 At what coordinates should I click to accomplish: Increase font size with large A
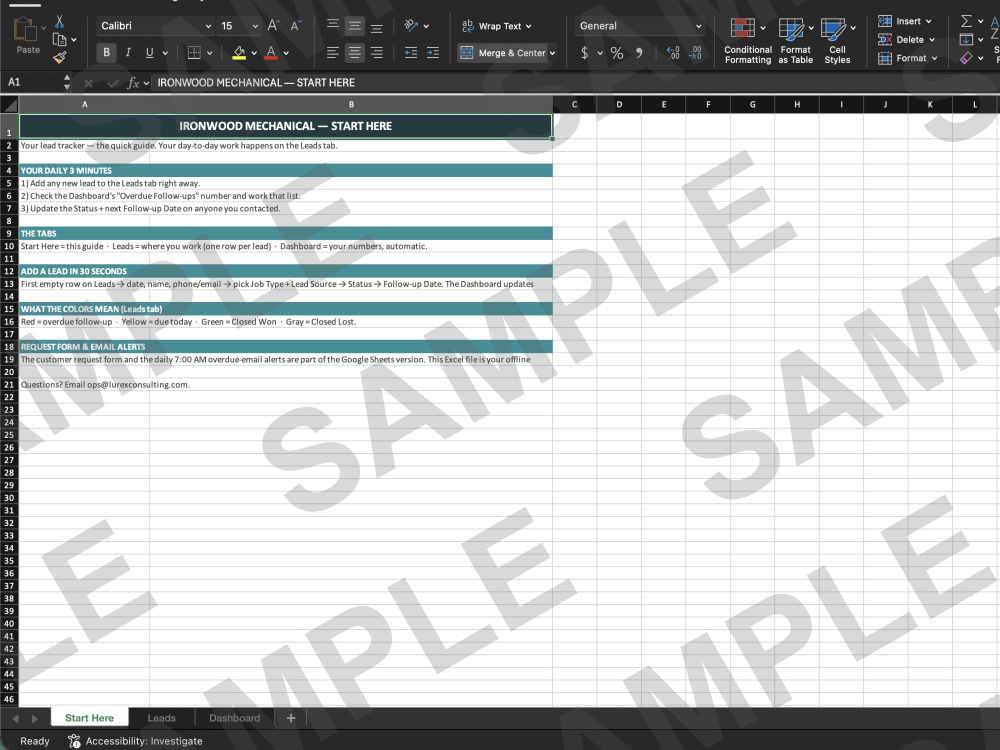coord(274,26)
